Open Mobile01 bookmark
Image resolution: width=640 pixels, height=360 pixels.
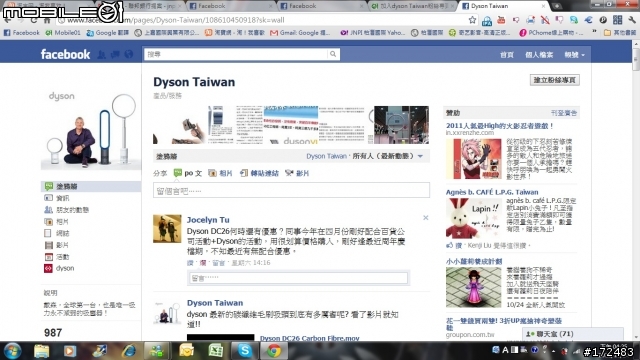[63, 33]
